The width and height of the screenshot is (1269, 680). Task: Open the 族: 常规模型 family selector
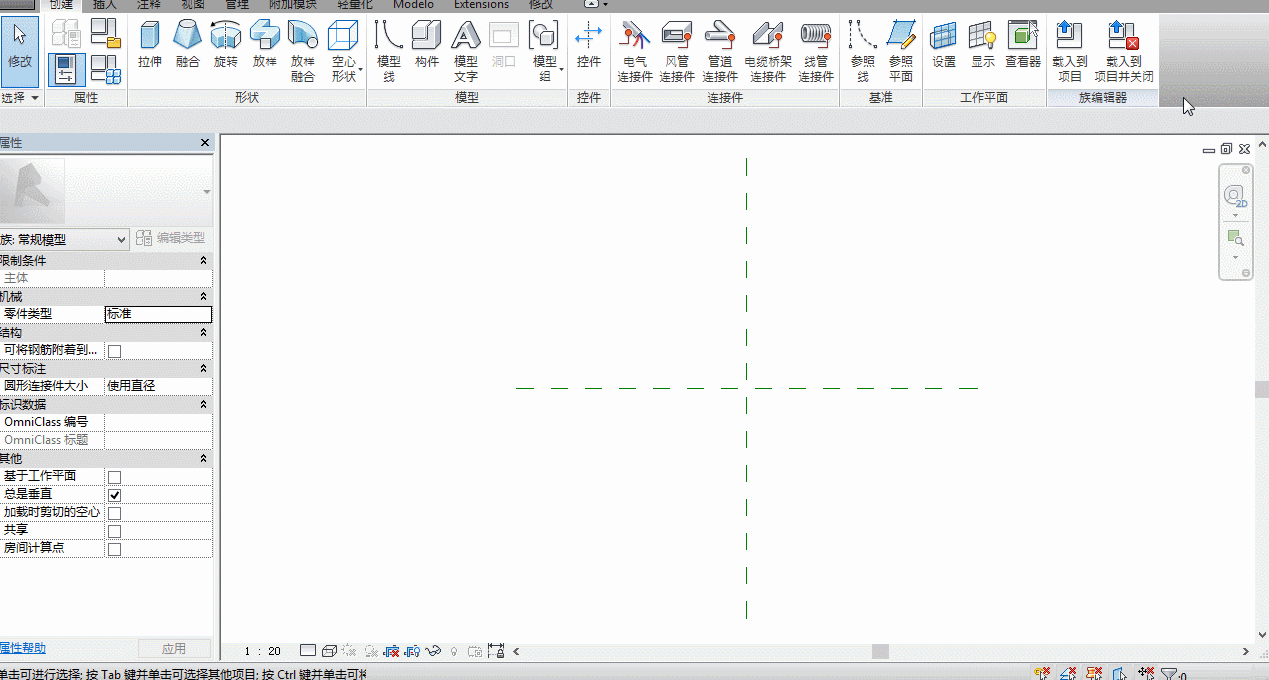click(64, 239)
